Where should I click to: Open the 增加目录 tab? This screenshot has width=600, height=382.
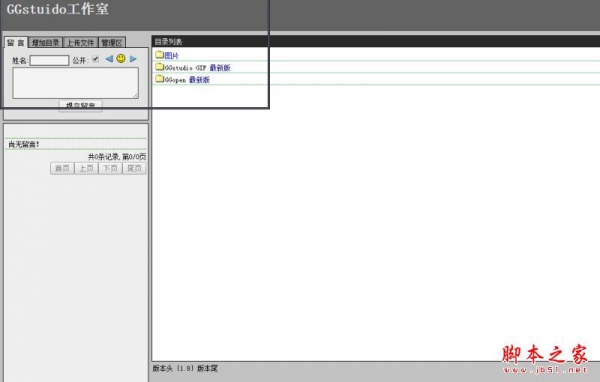(x=46, y=42)
